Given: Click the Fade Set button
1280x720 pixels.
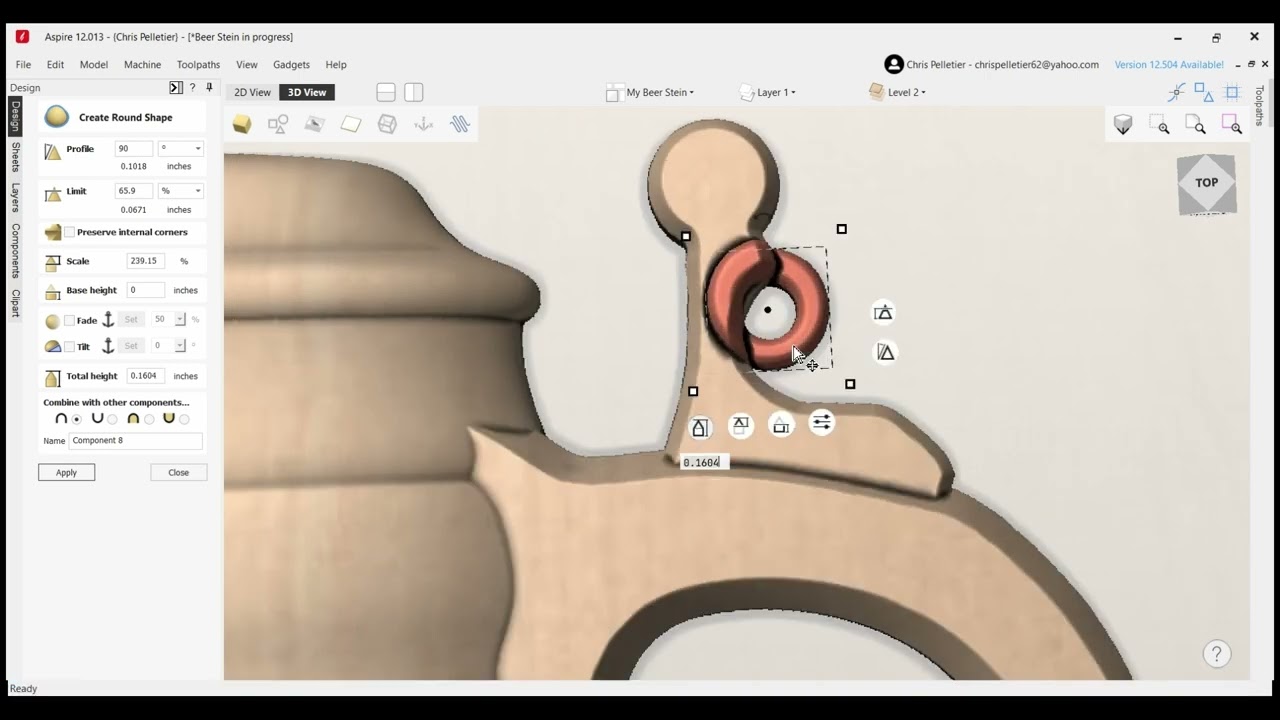Looking at the screenshot, I should click(x=131, y=320).
